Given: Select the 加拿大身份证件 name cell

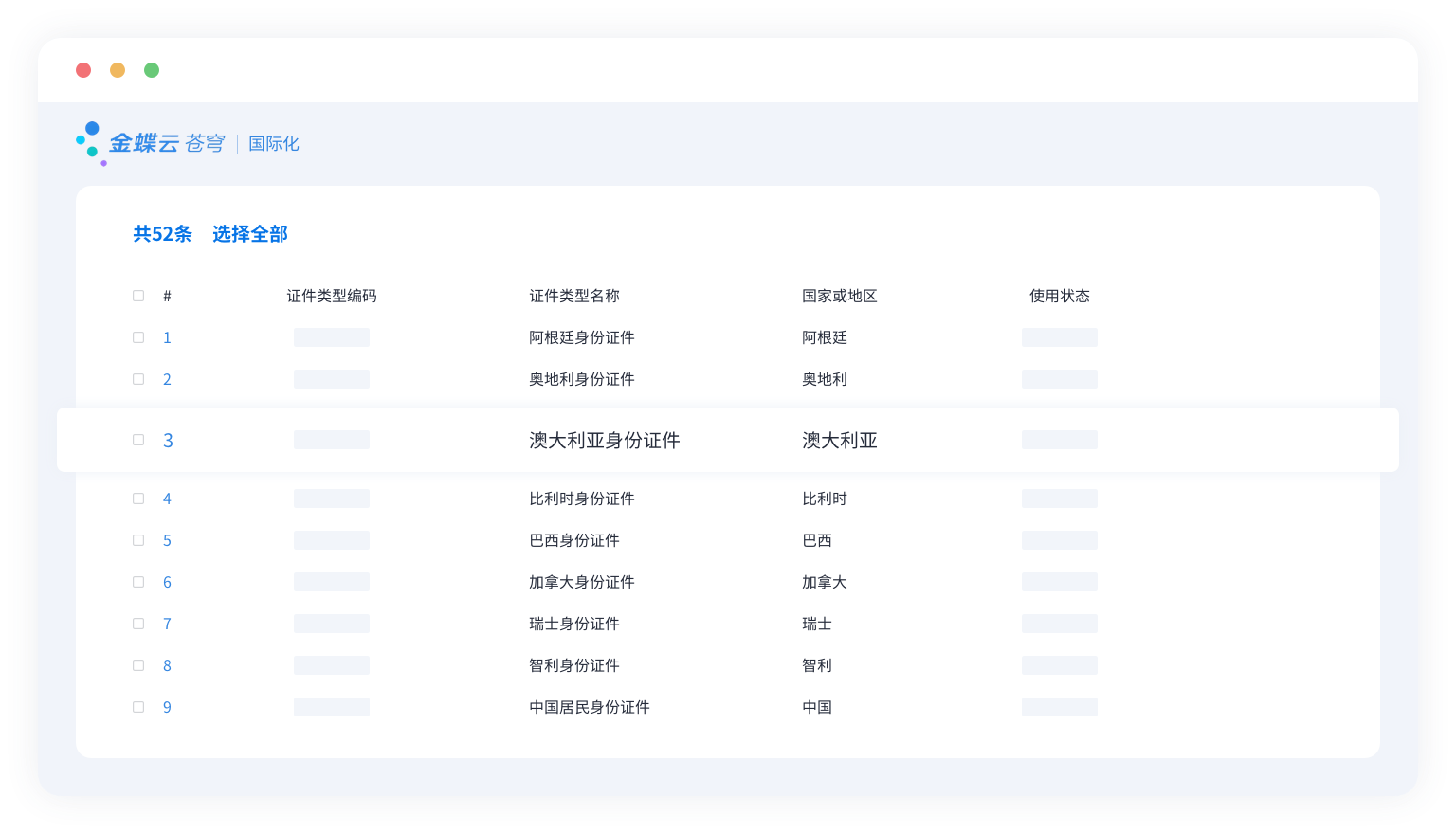Looking at the screenshot, I should [x=582, y=582].
